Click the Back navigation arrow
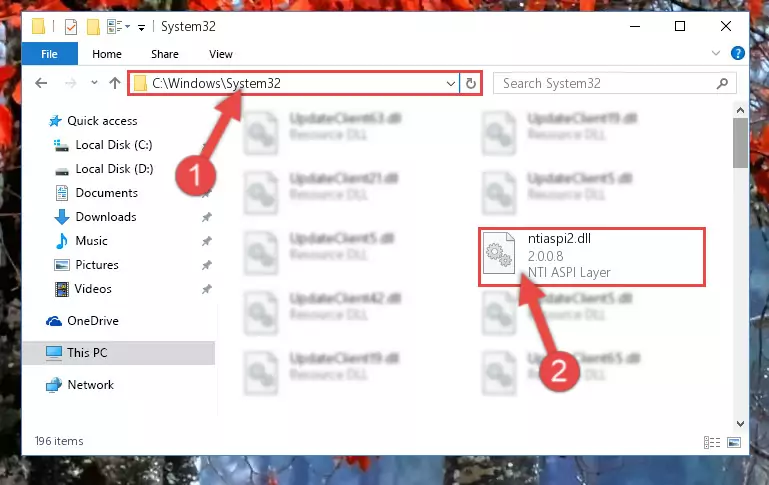This screenshot has width=769, height=485. [x=41, y=83]
